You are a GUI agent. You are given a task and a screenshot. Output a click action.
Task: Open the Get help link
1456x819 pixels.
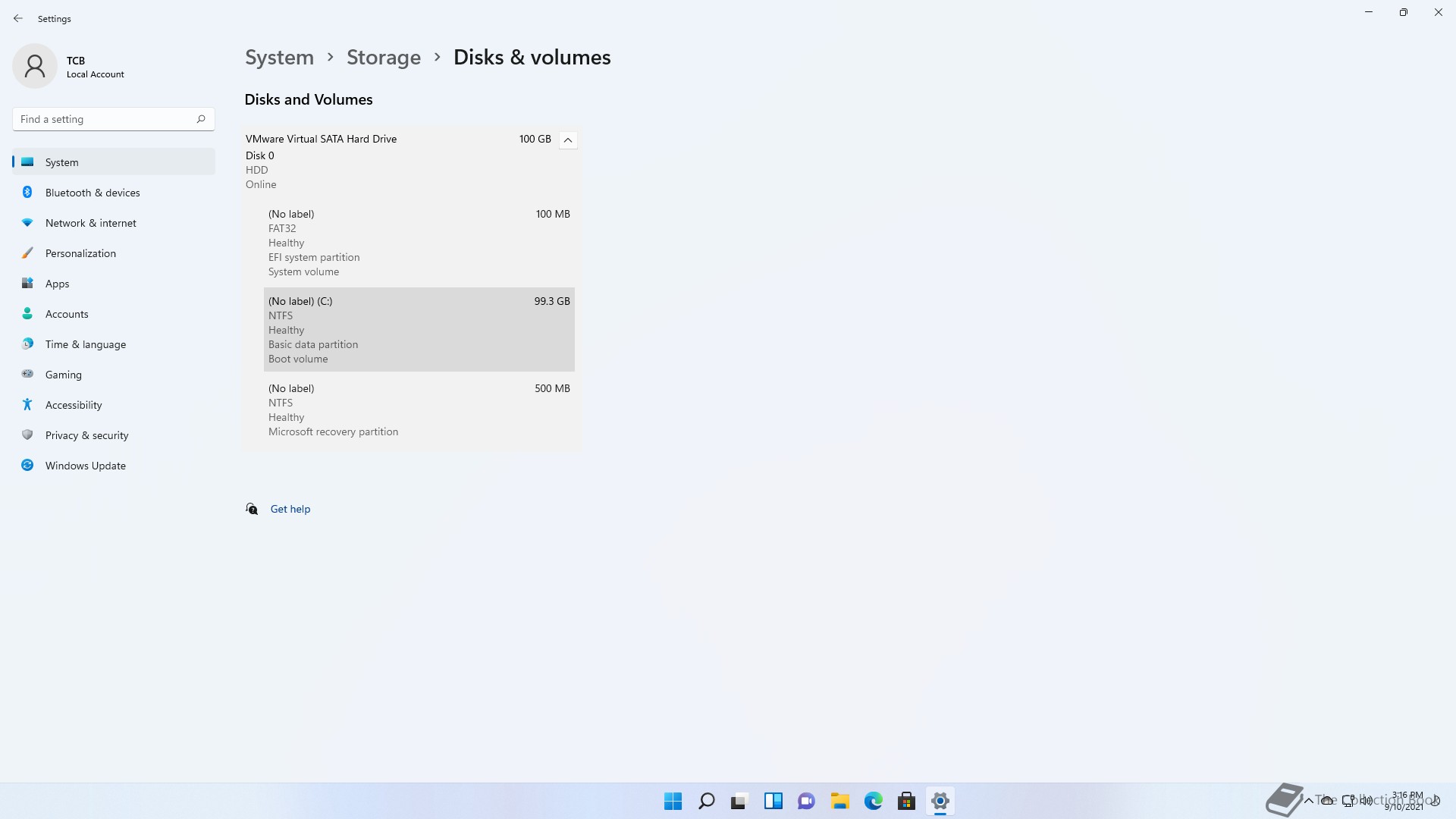[290, 509]
